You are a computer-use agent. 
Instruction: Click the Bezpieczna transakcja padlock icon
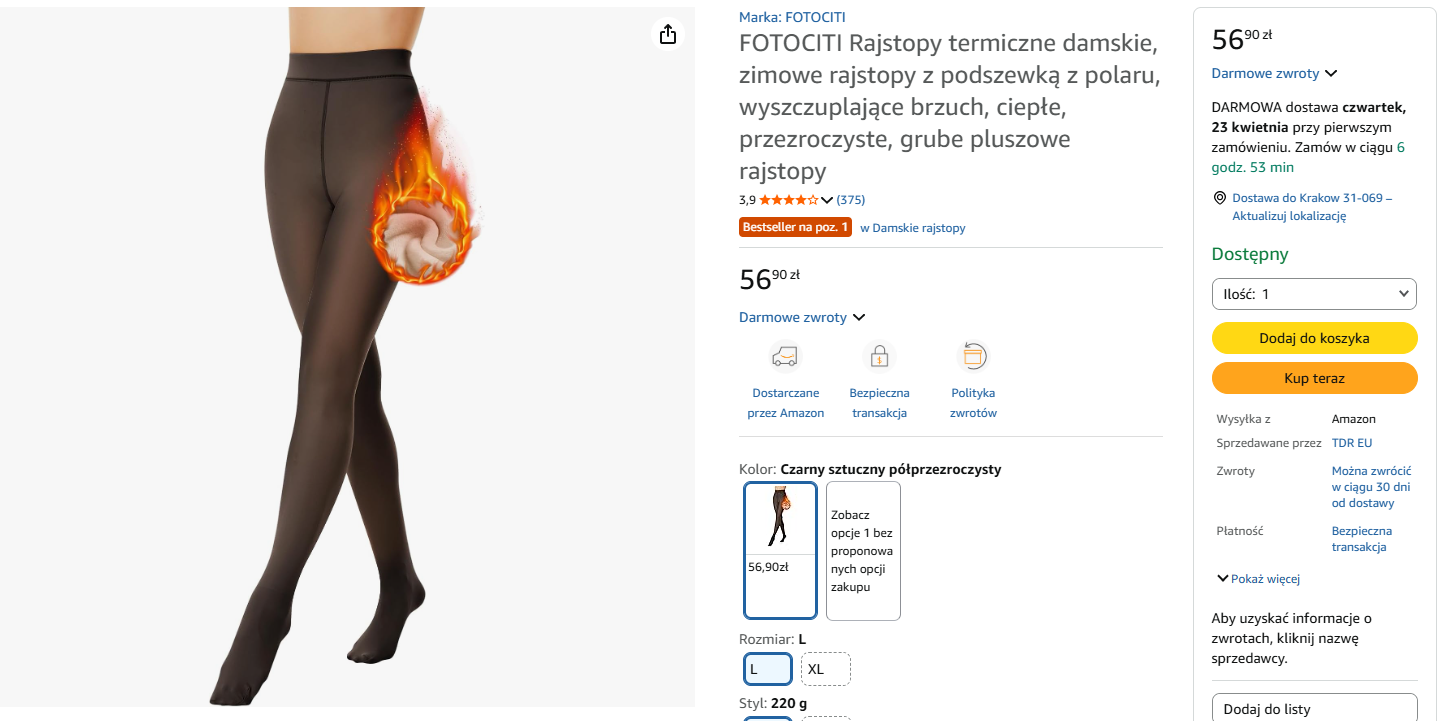879,356
